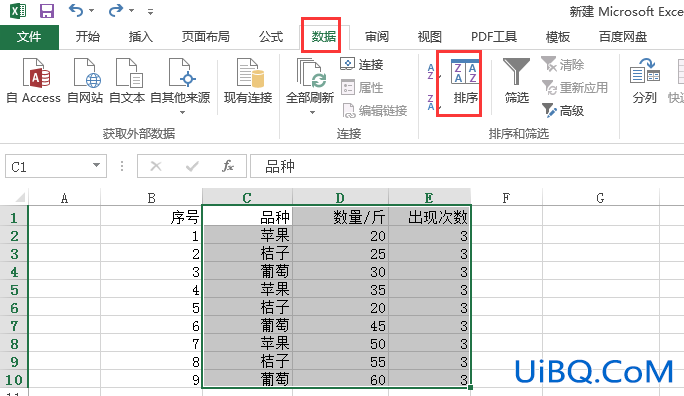Image resolution: width=684 pixels, height=396 pixels.
Task: Select column E header
Action: pyautogui.click(x=429, y=198)
